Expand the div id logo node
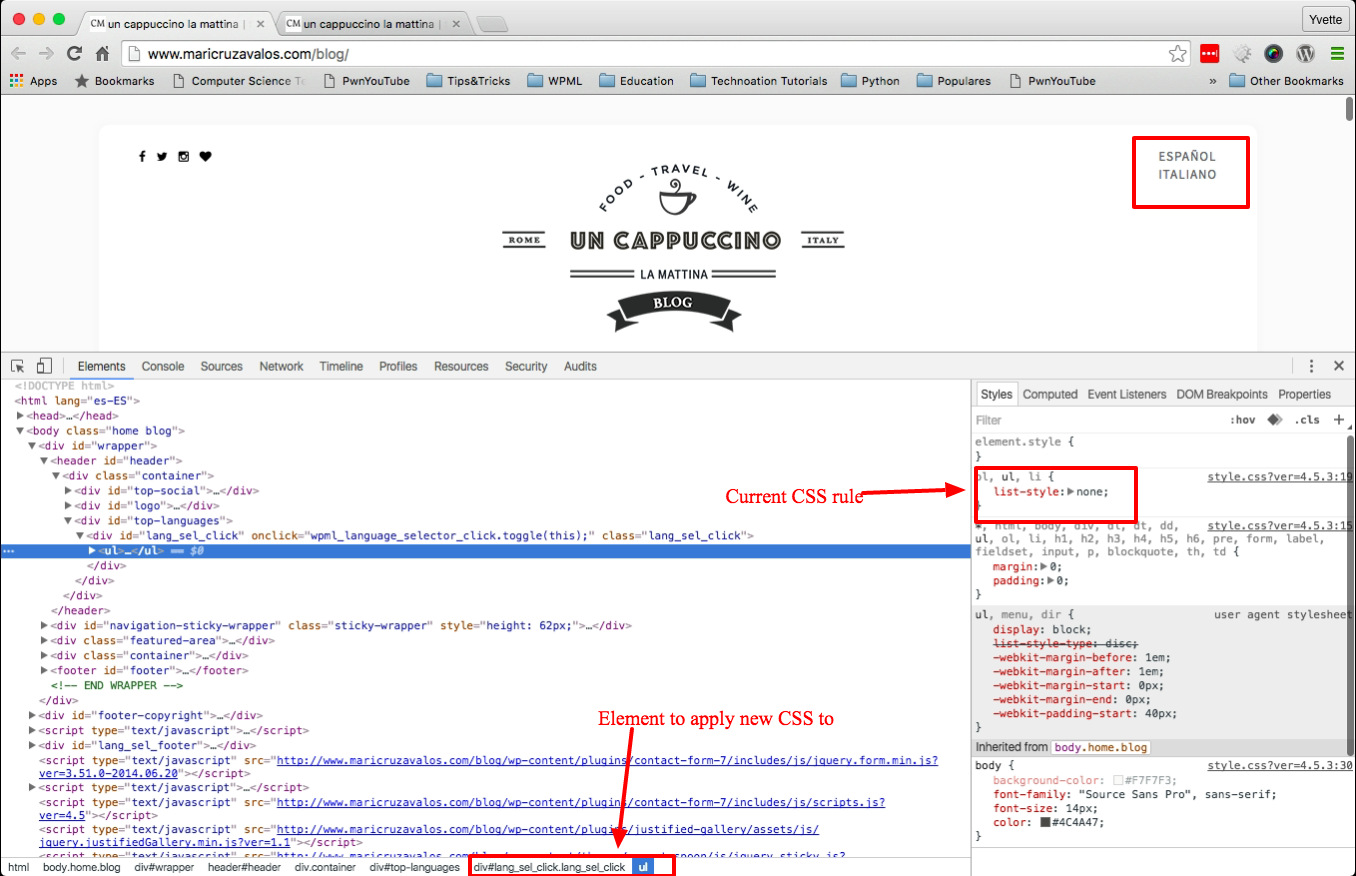Image resolution: width=1356 pixels, height=876 pixels. [68, 506]
